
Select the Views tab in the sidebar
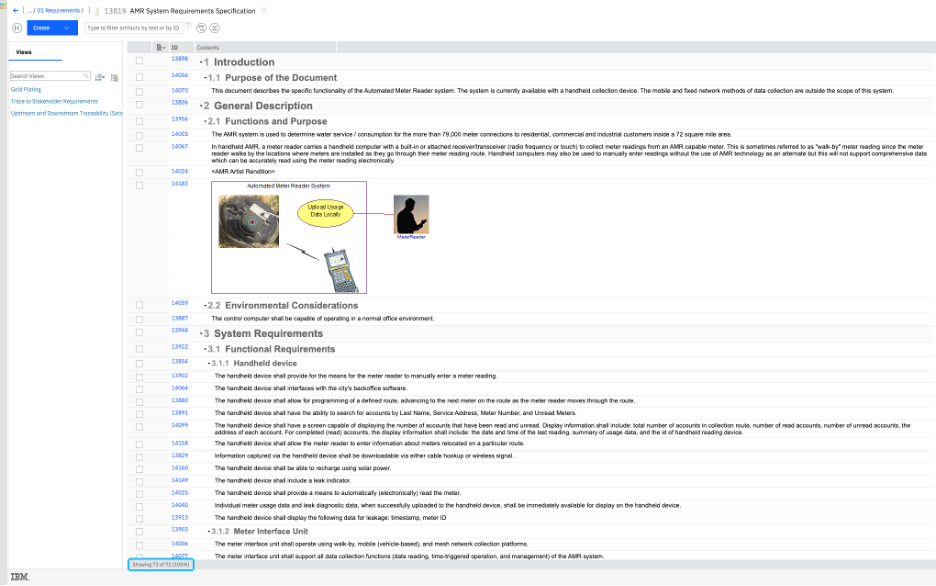(x=24, y=53)
